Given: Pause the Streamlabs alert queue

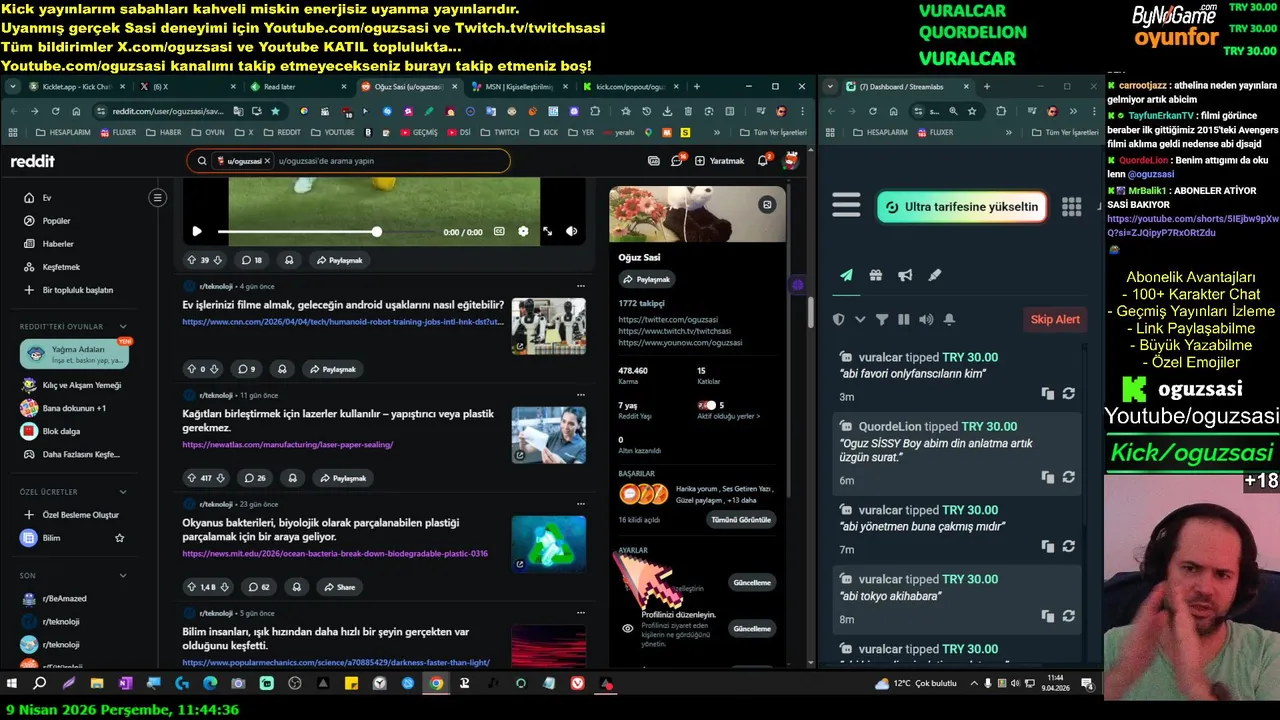Looking at the screenshot, I should click(904, 320).
